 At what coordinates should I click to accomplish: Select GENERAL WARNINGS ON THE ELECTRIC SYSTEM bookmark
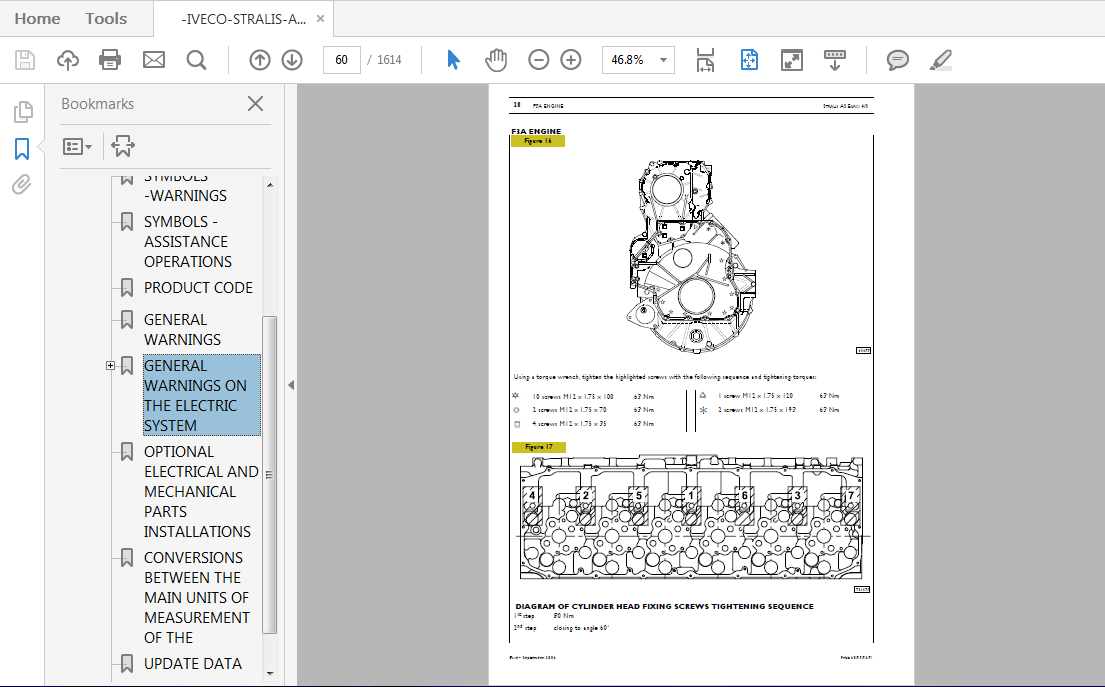[x=202, y=395]
